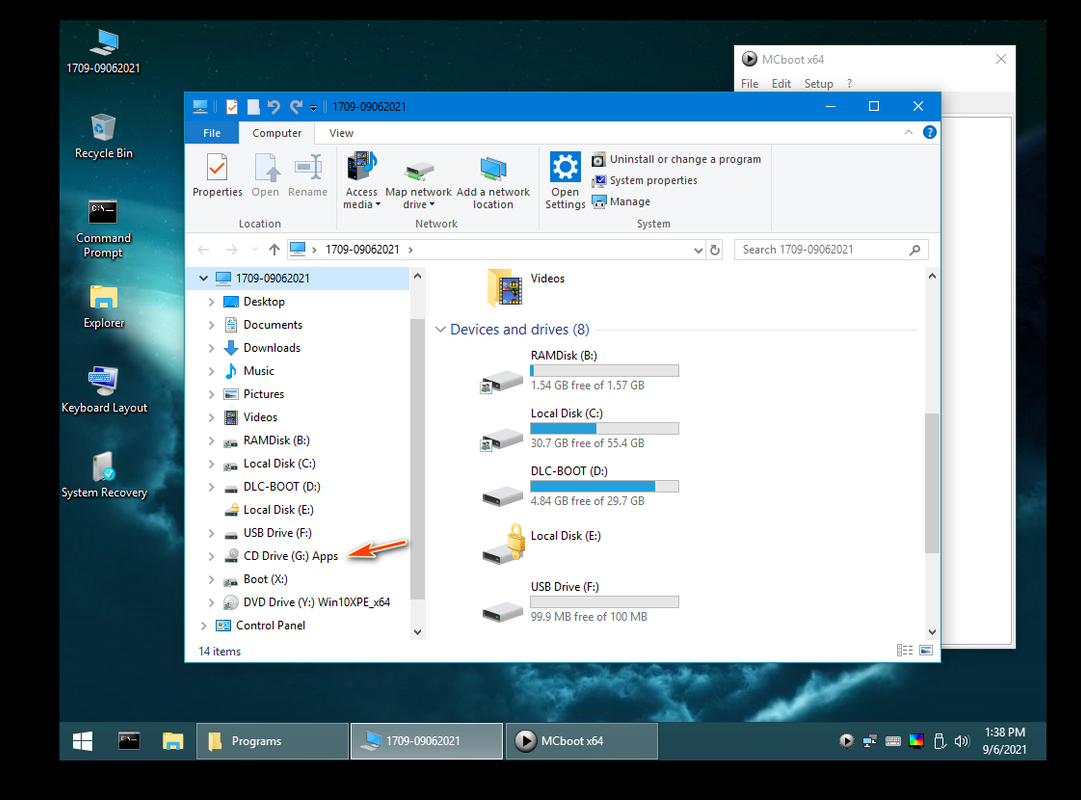Click Manage in System group

tap(621, 202)
